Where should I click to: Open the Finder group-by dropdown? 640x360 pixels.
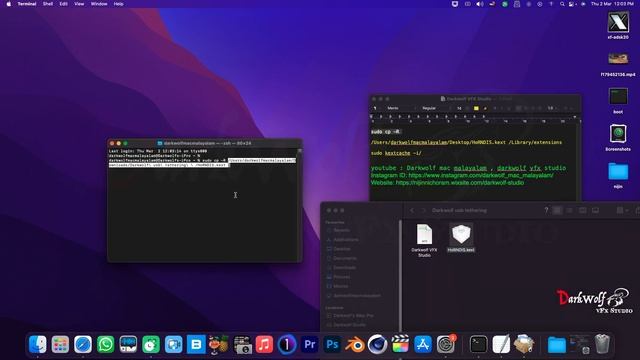622,210
